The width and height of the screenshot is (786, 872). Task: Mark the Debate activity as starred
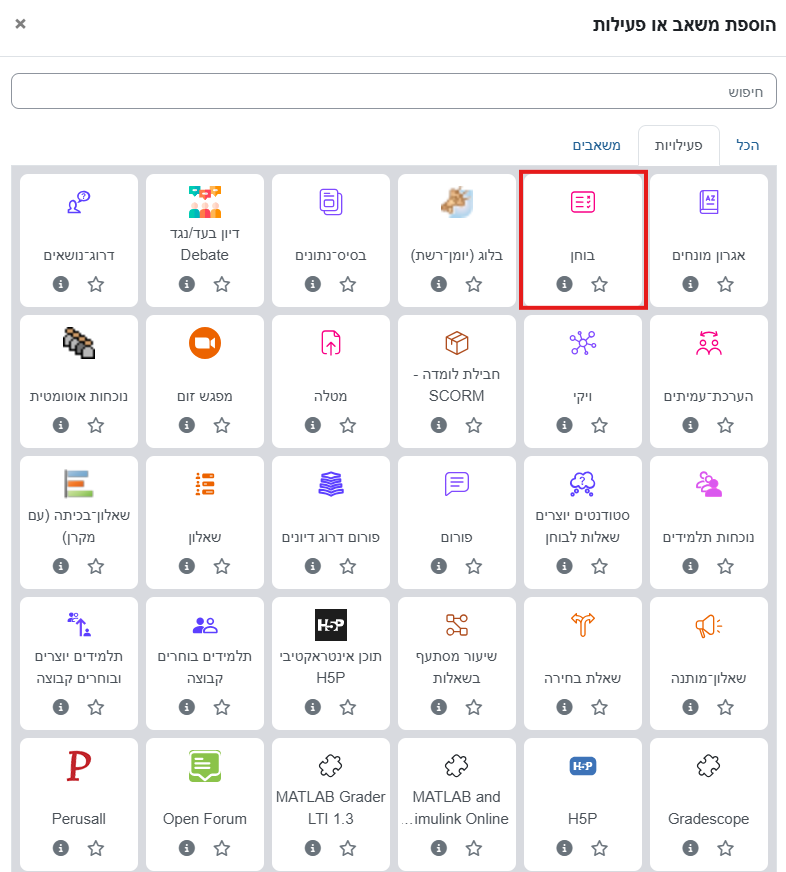[x=222, y=284]
